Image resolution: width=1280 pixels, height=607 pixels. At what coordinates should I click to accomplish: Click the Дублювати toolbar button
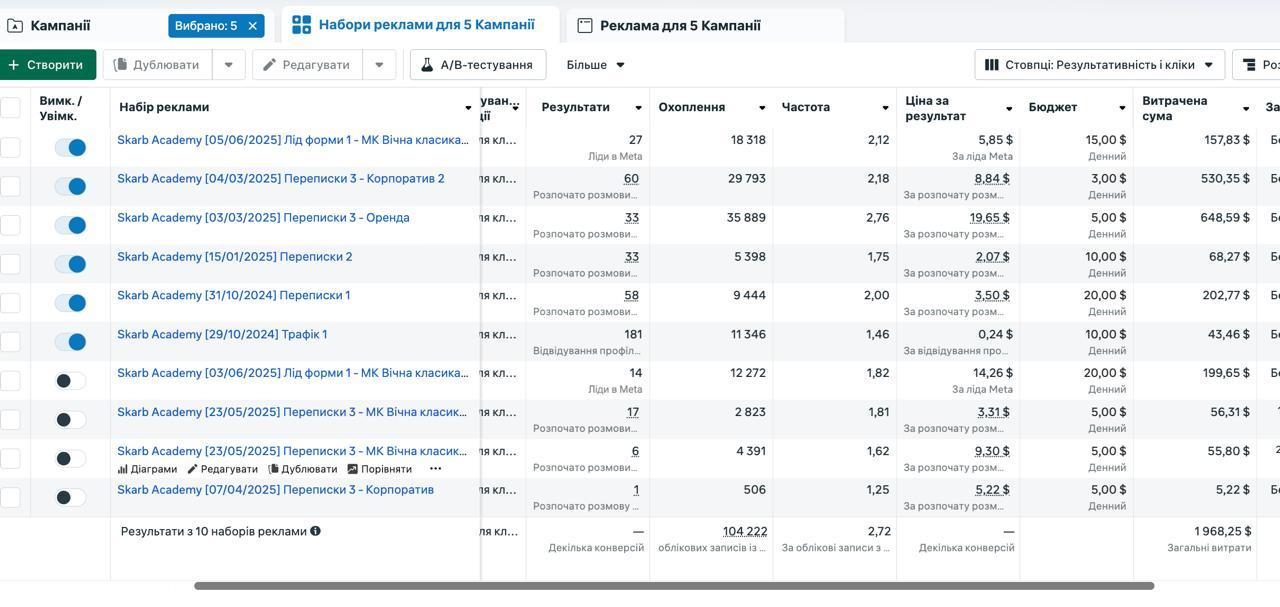157,65
